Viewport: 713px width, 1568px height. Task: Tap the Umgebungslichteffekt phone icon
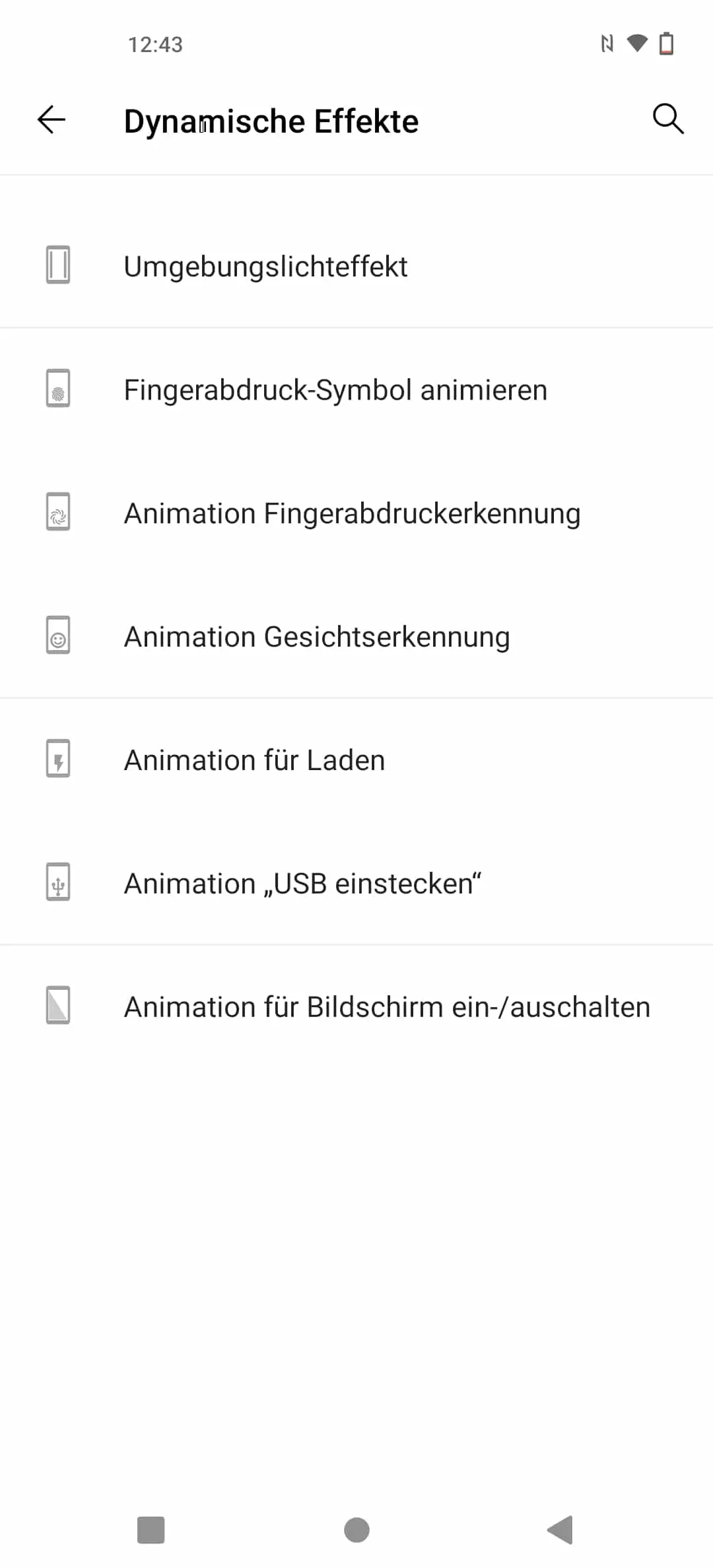point(58,265)
